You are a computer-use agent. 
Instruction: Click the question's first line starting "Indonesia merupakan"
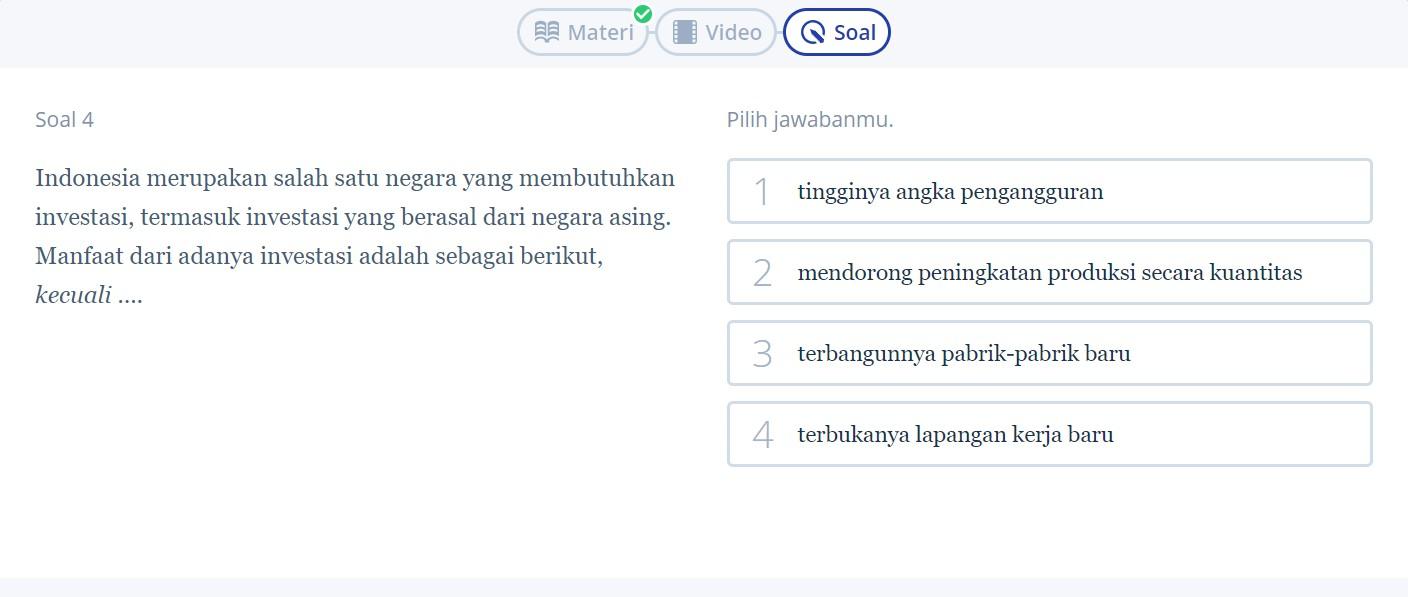pos(355,179)
